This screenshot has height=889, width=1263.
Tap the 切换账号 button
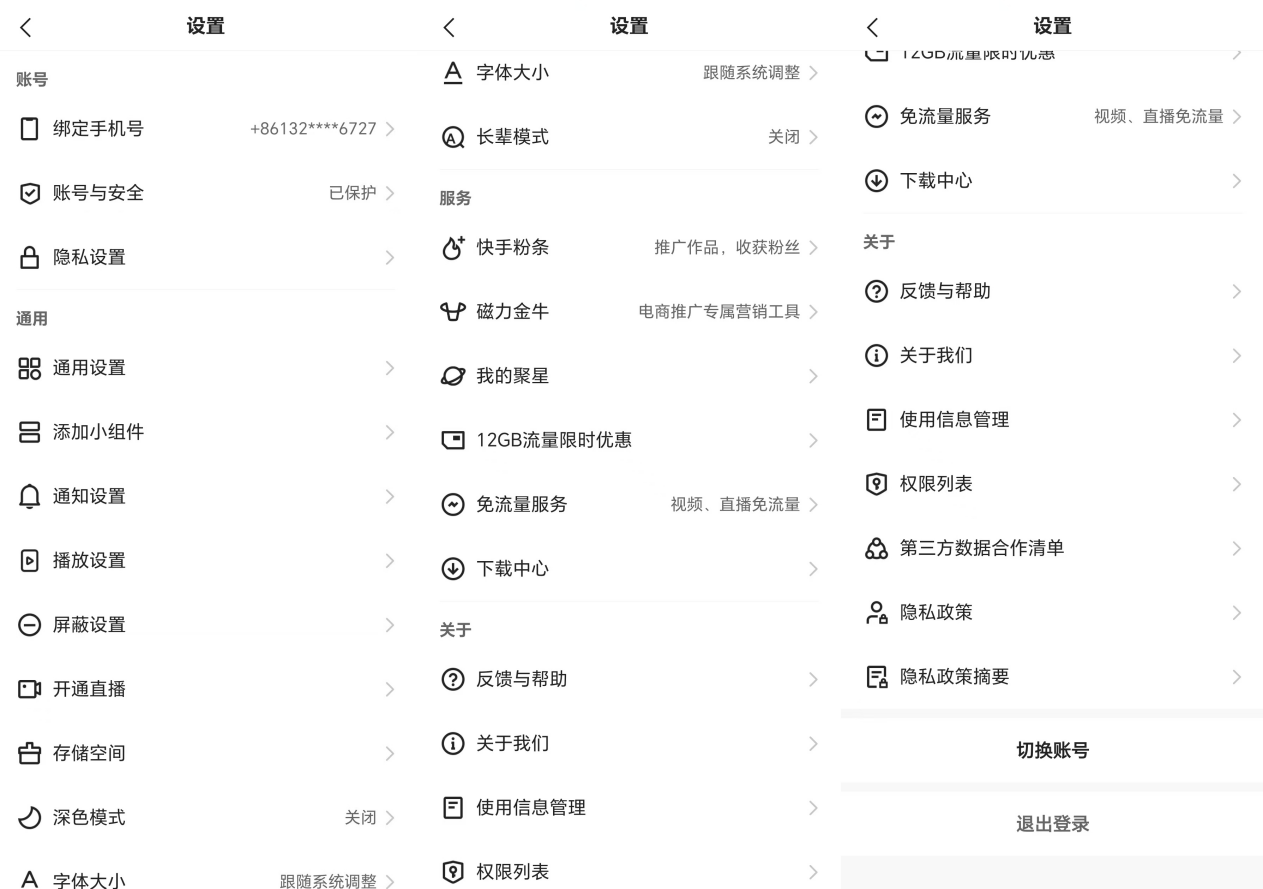1050,750
